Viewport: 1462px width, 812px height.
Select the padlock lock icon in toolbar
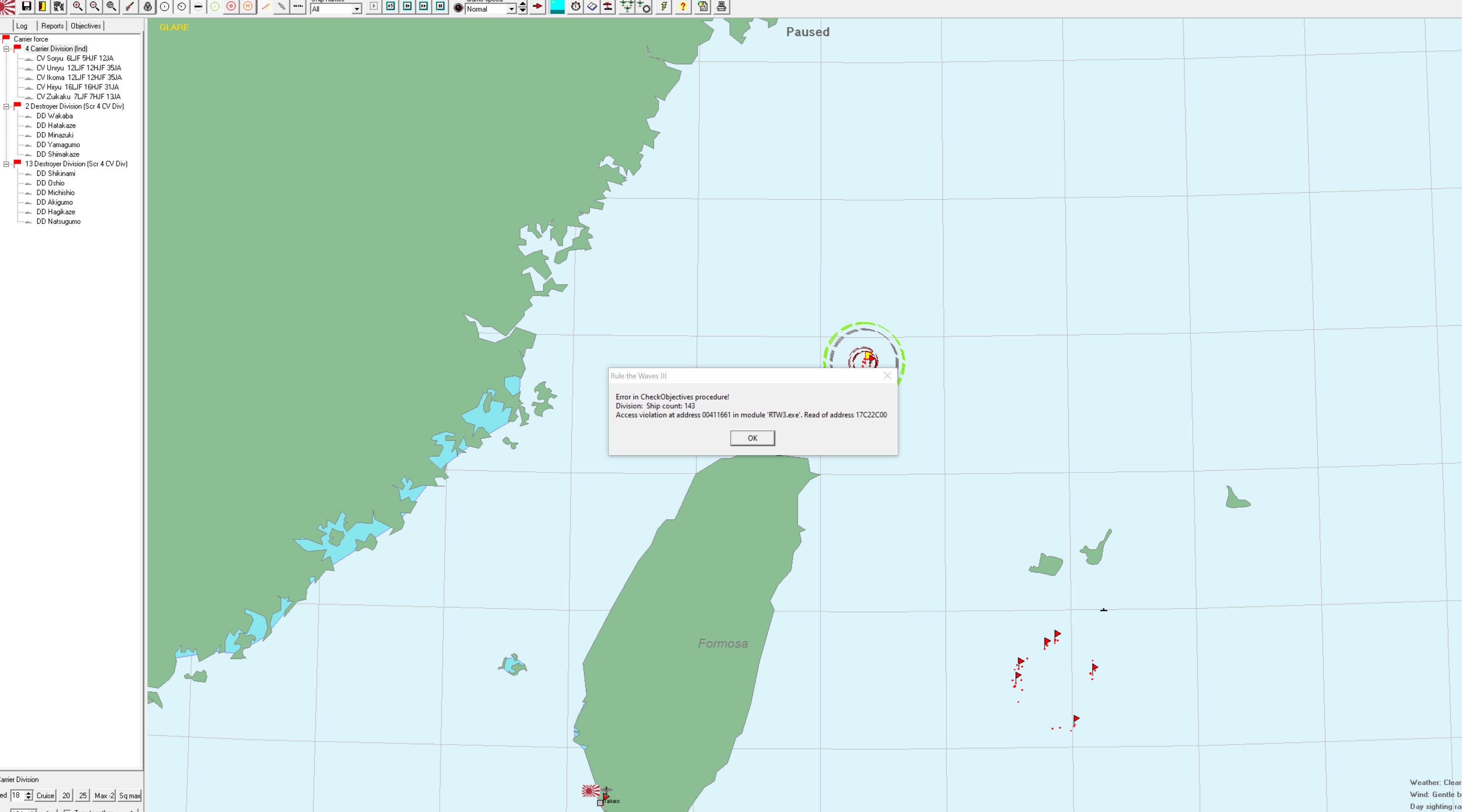(x=147, y=6)
